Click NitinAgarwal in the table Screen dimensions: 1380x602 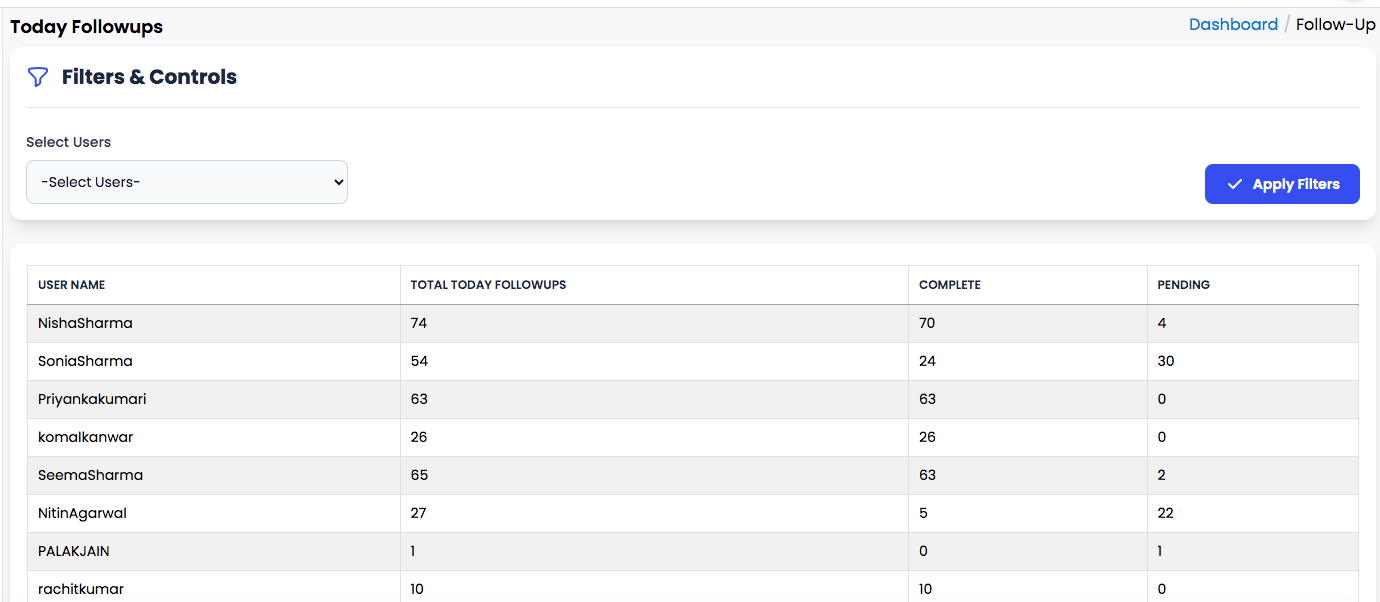pos(82,513)
